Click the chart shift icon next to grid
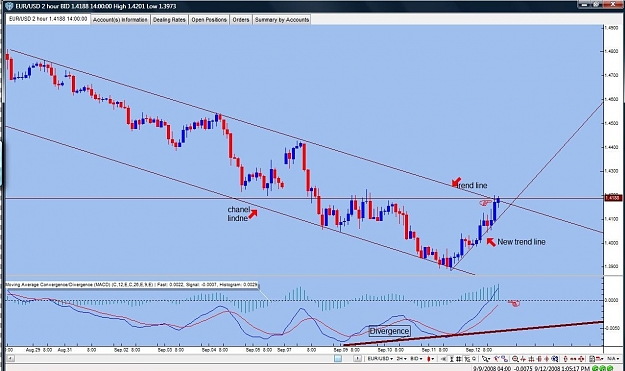The height and width of the screenshot is (371, 625). tap(467, 359)
